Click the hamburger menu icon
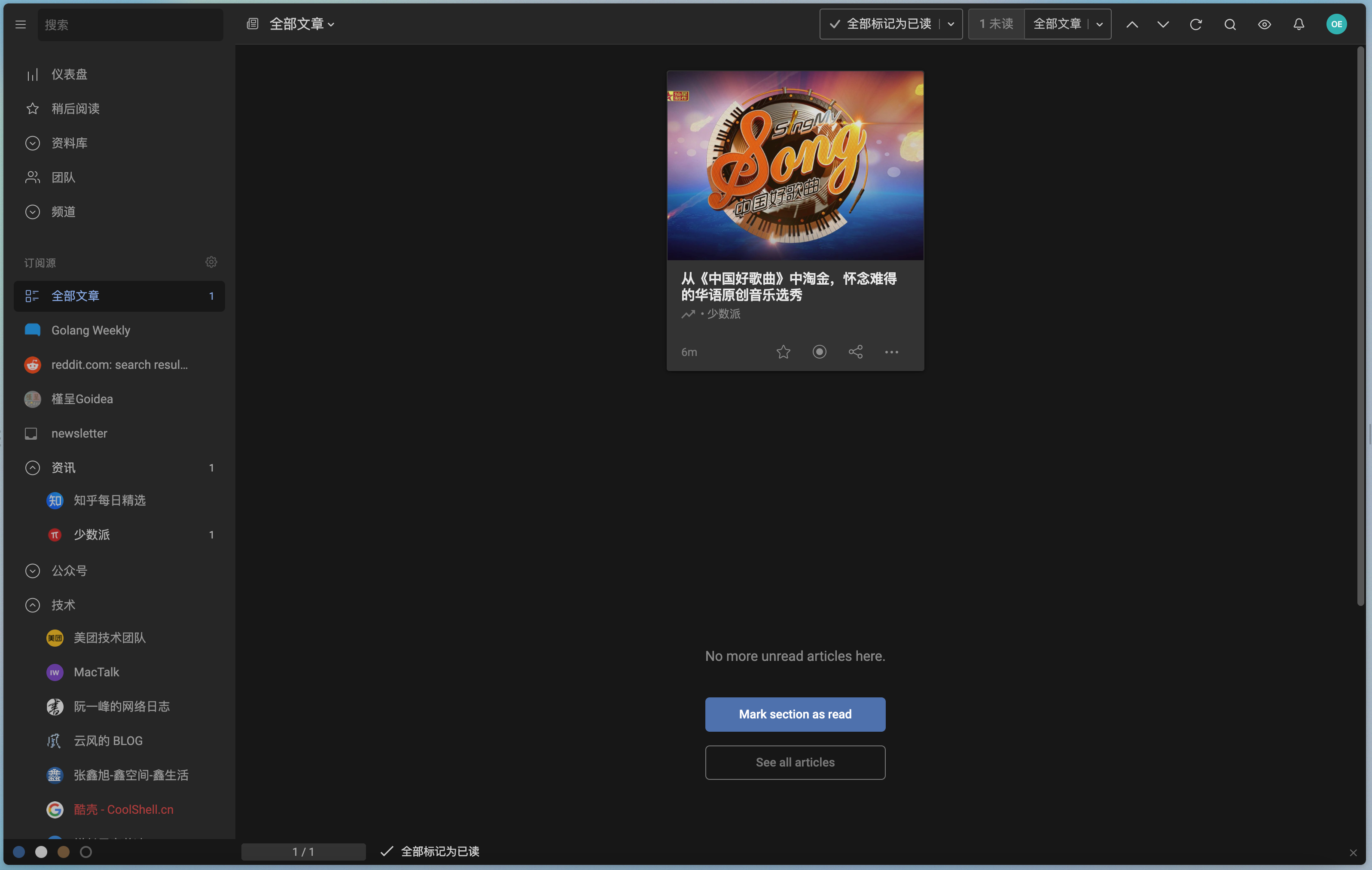 pyautogui.click(x=21, y=24)
